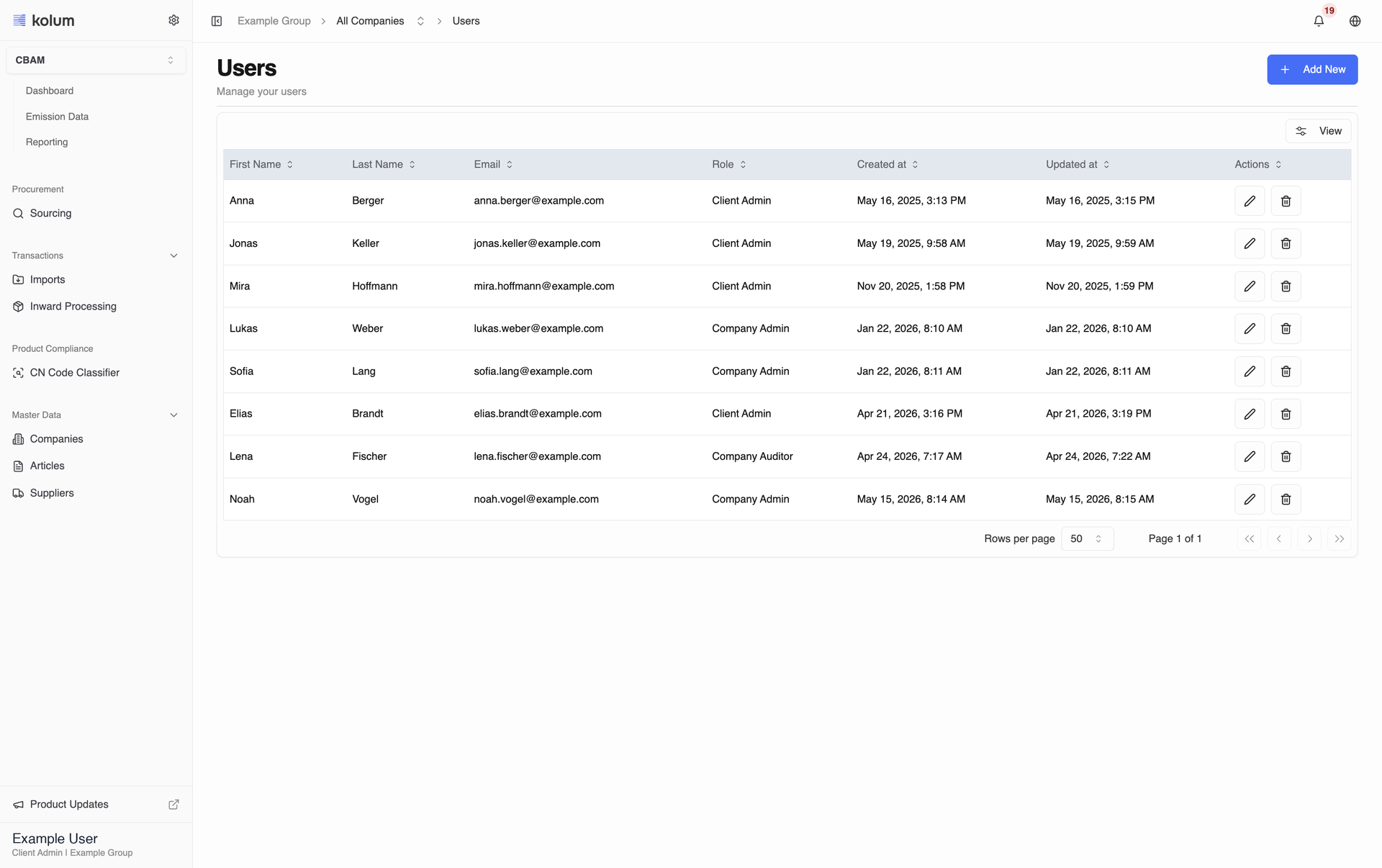The width and height of the screenshot is (1382, 868).
Task: Click email anna.berger@example.com
Action: click(538, 201)
